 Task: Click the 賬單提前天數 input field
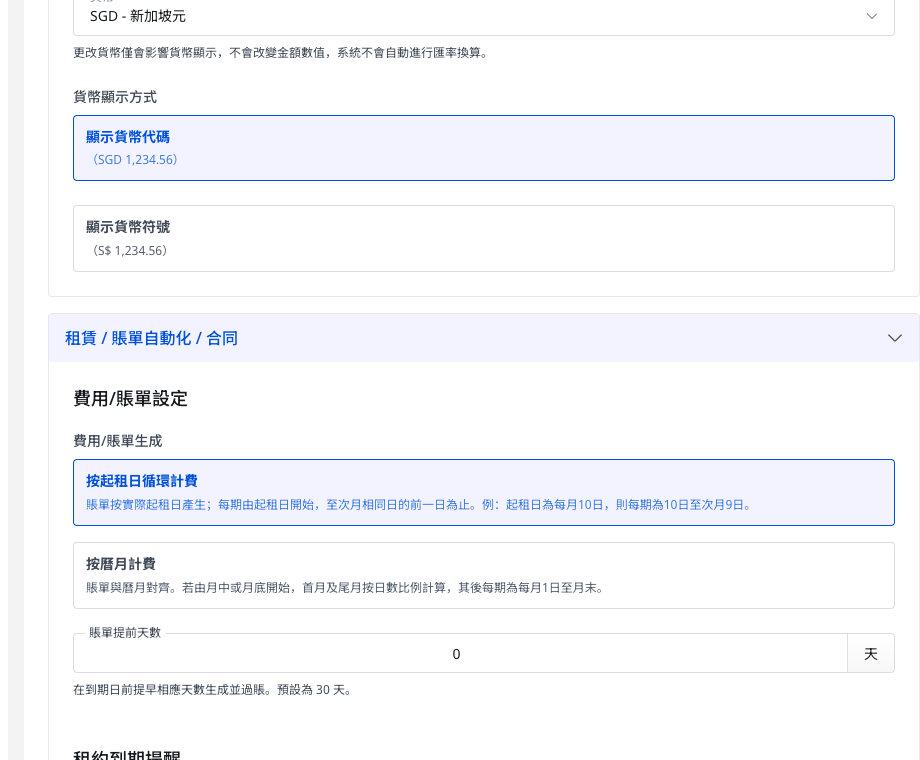(x=460, y=653)
